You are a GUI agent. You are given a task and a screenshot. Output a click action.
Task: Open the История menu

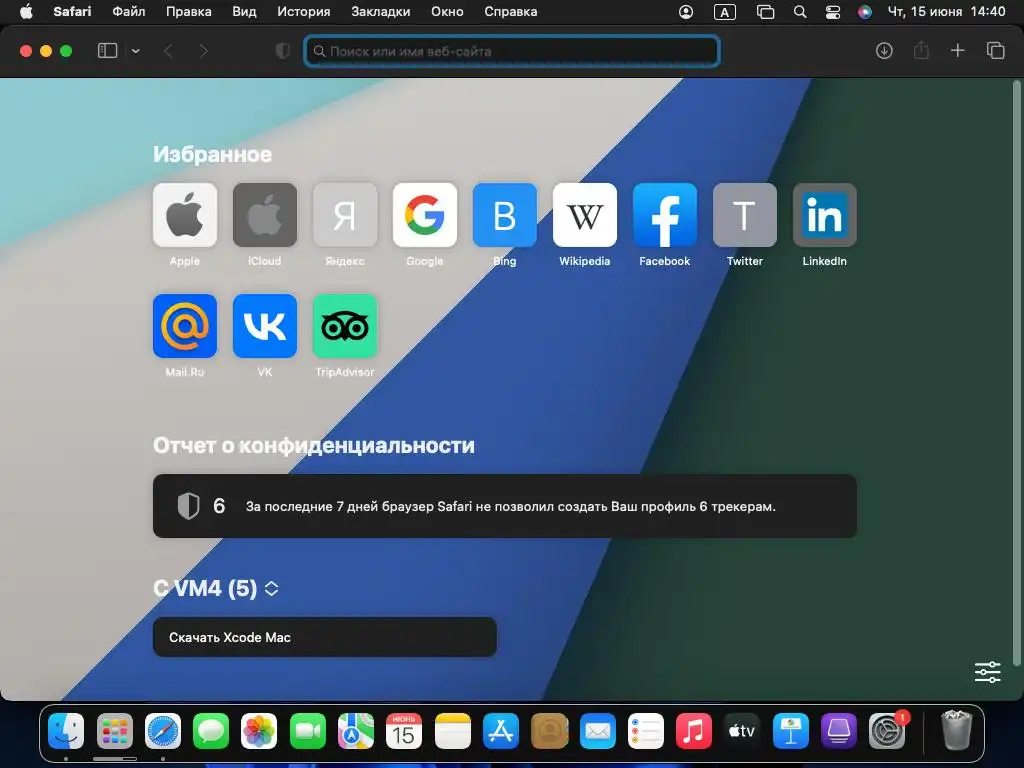tap(304, 12)
